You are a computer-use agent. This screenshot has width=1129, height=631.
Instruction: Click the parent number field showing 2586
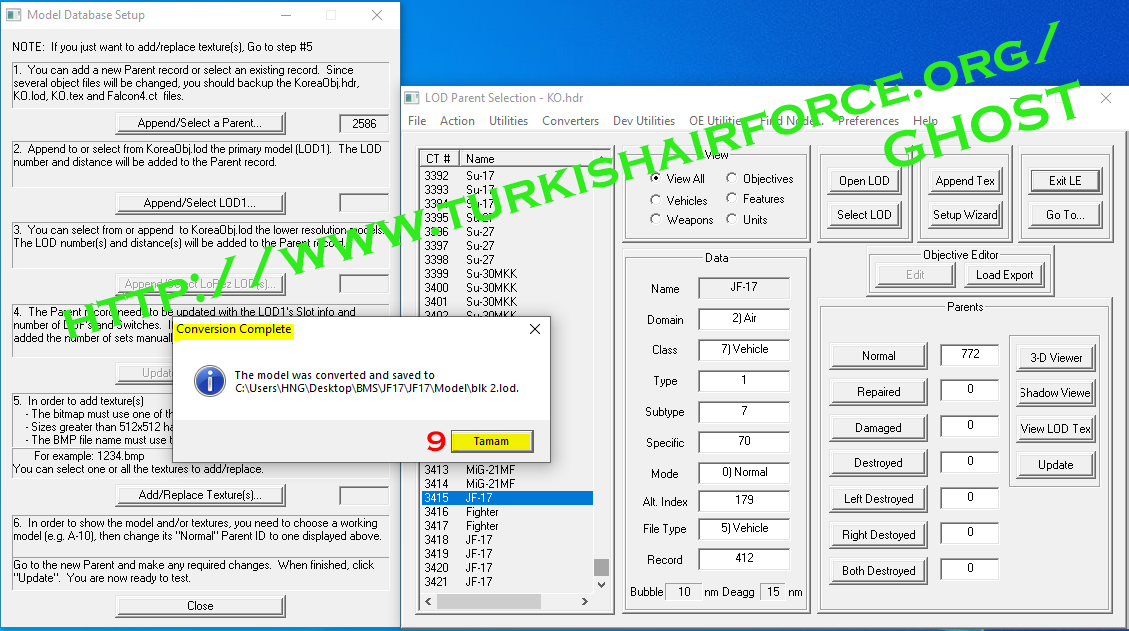(x=364, y=124)
